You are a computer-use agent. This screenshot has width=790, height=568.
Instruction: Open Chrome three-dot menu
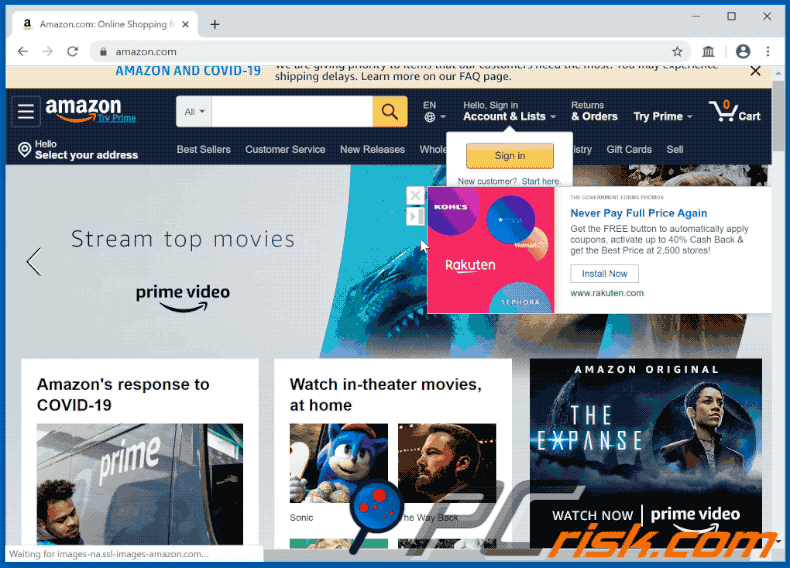coord(768,51)
